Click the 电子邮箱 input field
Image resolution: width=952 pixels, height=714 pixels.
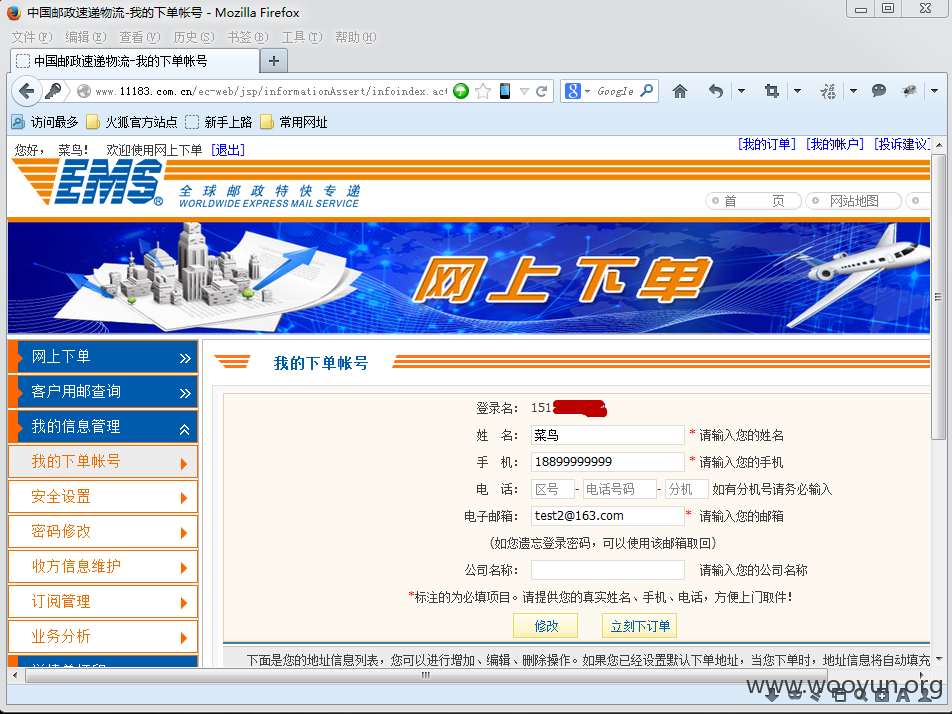tap(608, 515)
